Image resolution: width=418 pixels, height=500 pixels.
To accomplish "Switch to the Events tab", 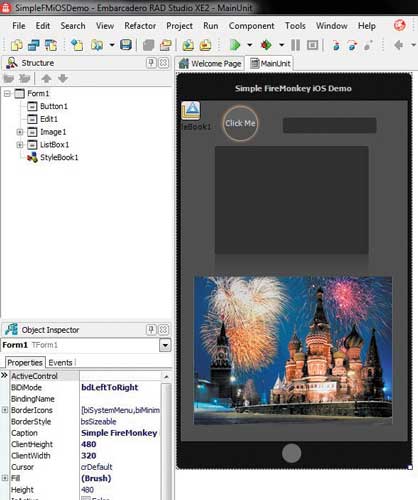I will coord(60,362).
